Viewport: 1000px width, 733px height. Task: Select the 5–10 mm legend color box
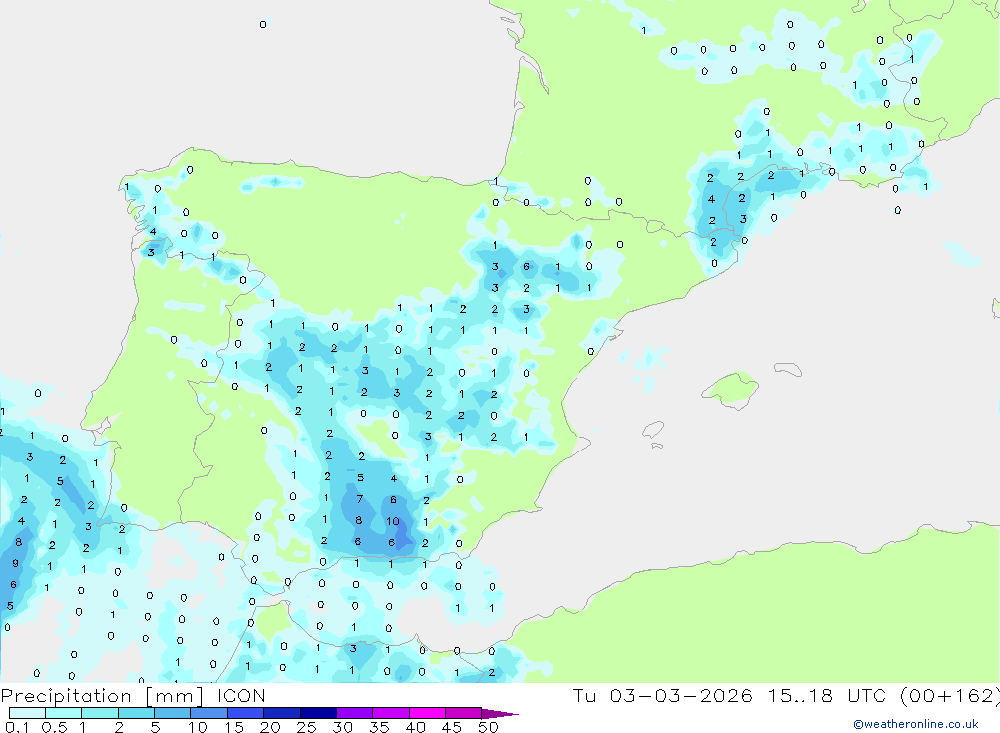point(173,713)
